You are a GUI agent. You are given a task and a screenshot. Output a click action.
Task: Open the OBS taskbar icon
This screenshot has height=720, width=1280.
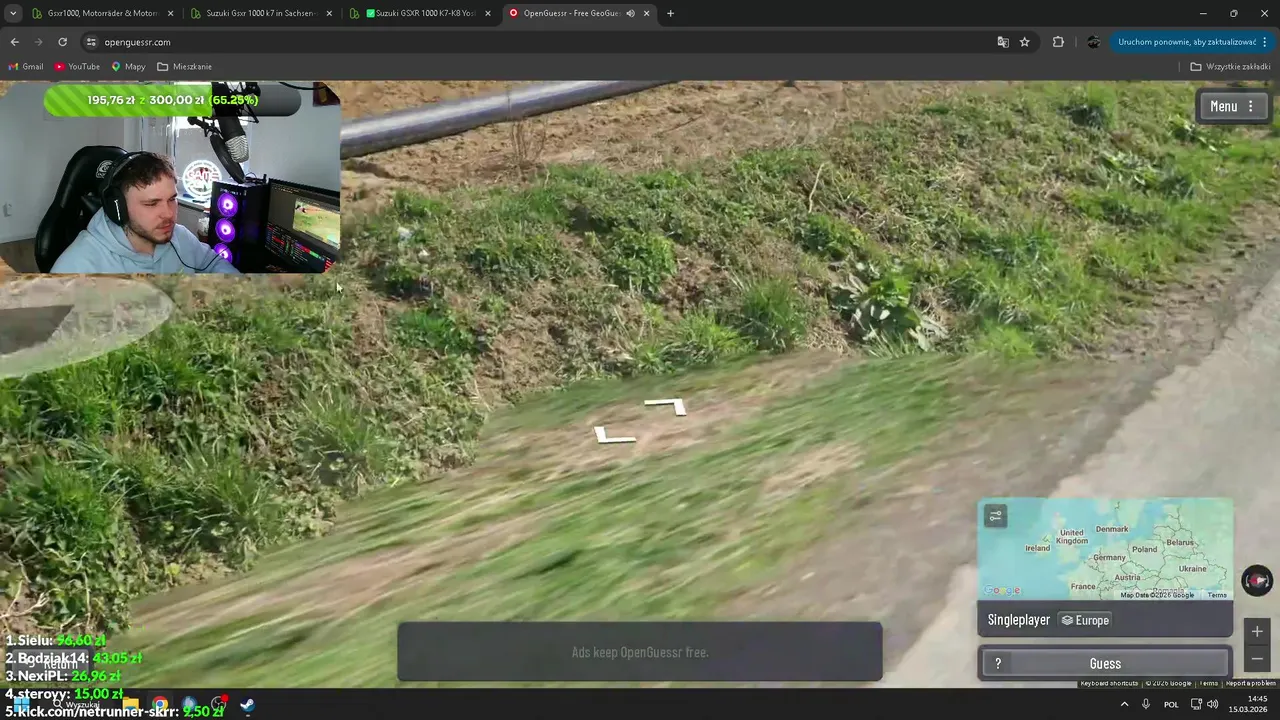pyautogui.click(x=218, y=704)
